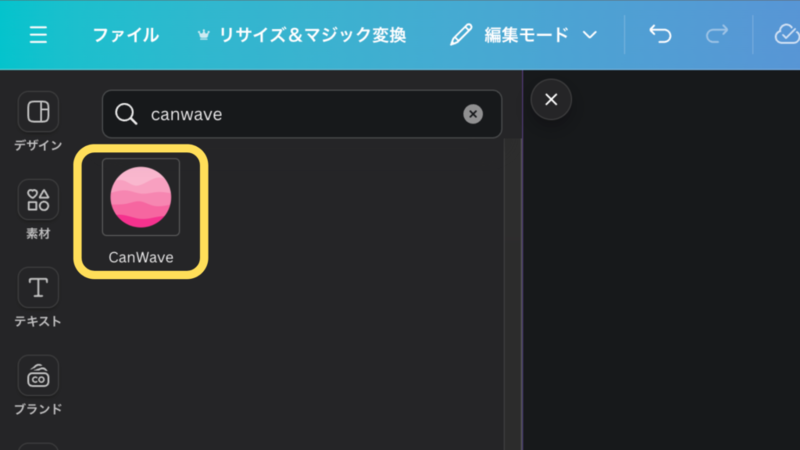This screenshot has height=450, width=800.
Task: Check the cloud save status icon
Action: click(x=786, y=35)
